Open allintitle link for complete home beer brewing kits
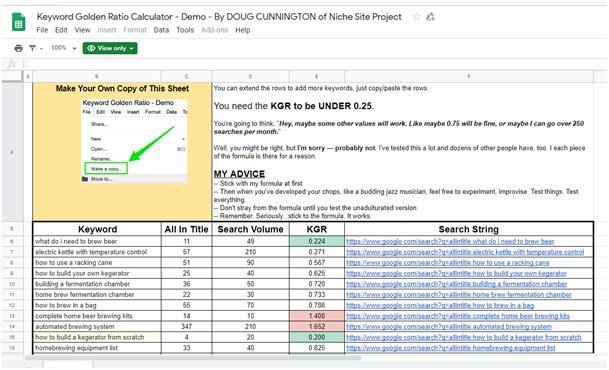The image size is (609, 370). coord(458,316)
